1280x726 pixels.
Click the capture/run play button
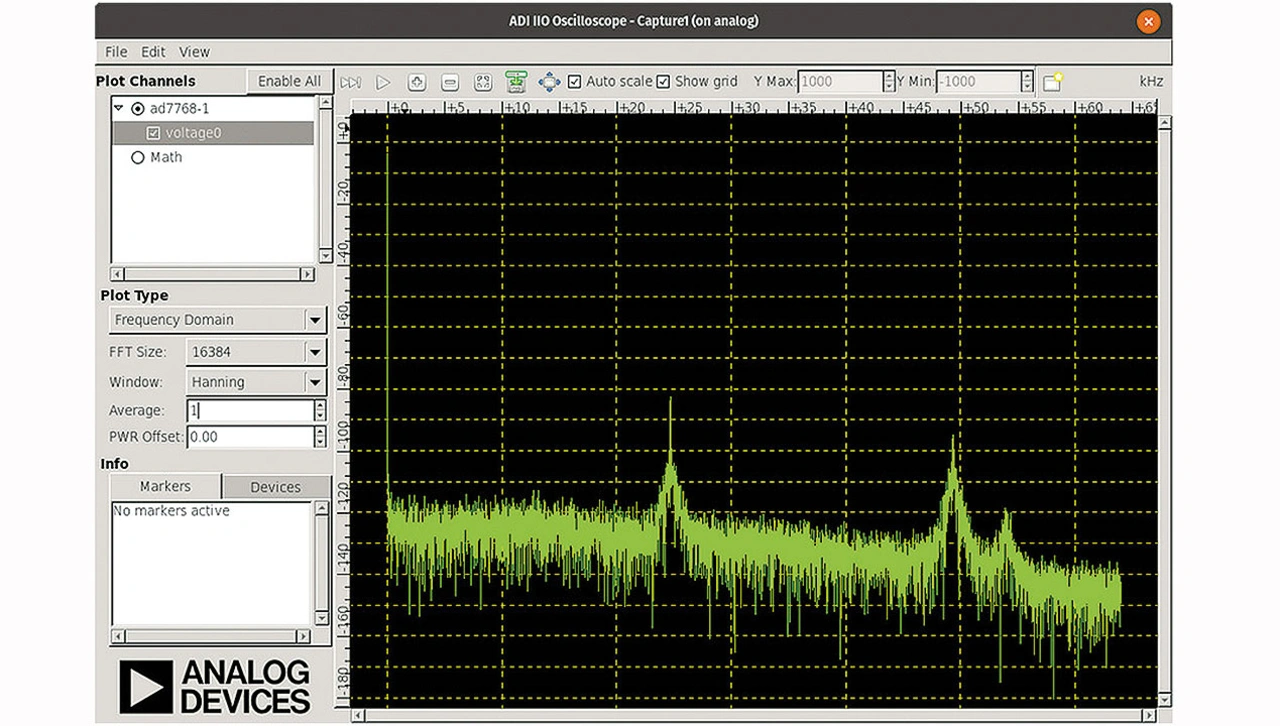tap(383, 82)
